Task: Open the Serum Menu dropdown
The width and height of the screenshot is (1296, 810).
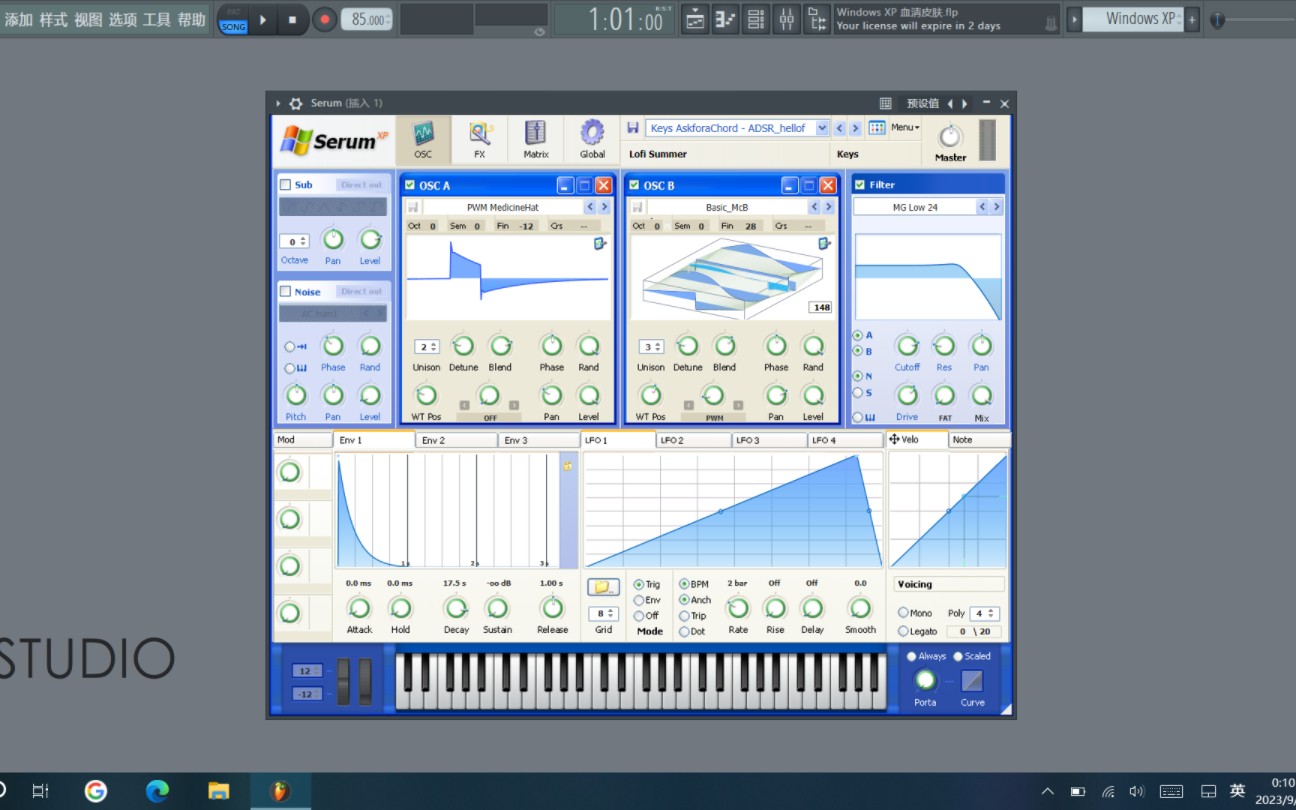Action: click(905, 127)
